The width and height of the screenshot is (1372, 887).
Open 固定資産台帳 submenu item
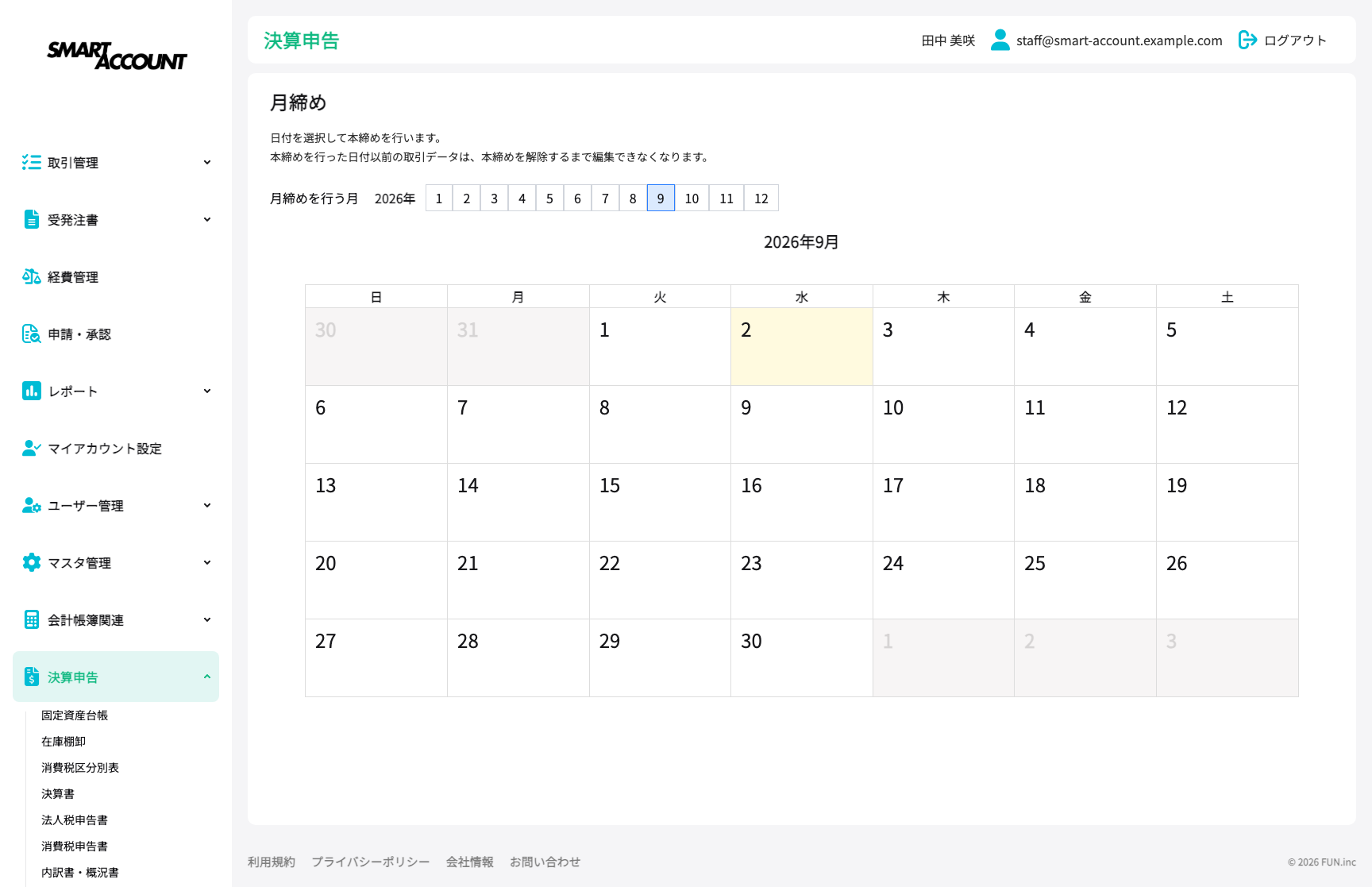[x=75, y=715]
